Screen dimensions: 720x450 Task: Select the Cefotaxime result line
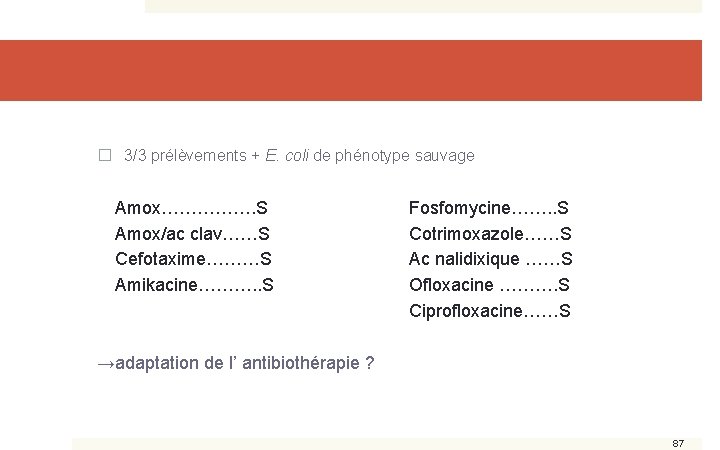coord(194,260)
